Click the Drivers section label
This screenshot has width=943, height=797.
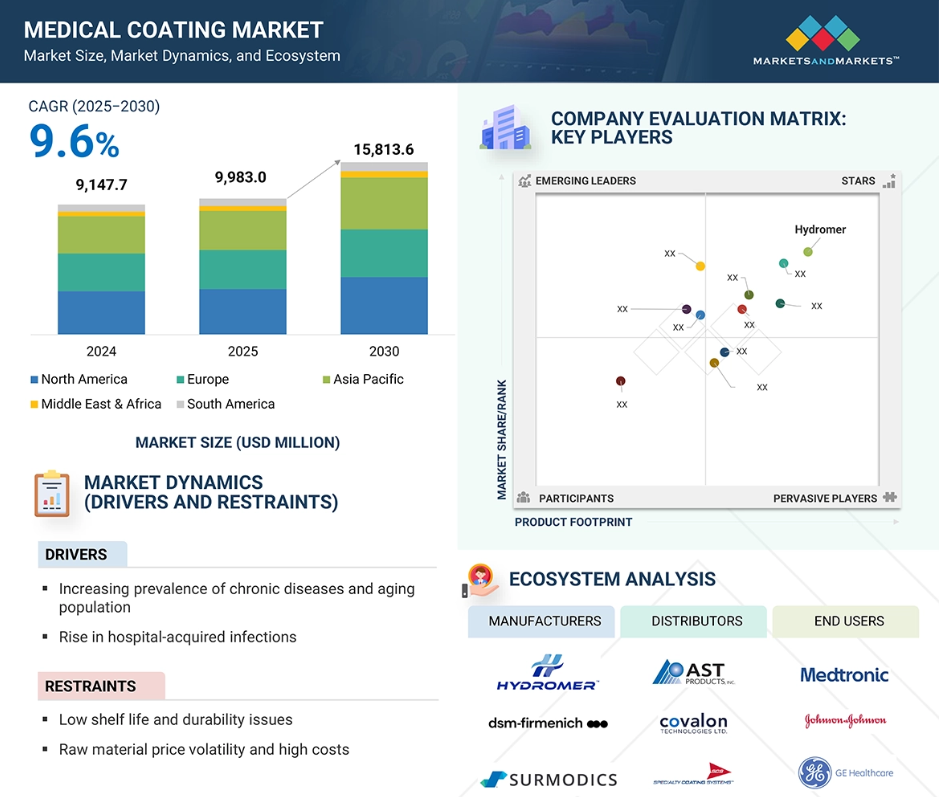pyautogui.click(x=82, y=554)
